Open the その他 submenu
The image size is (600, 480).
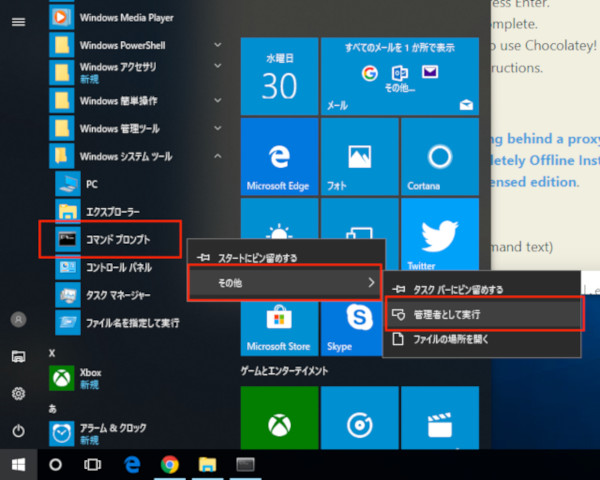pyautogui.click(x=285, y=283)
